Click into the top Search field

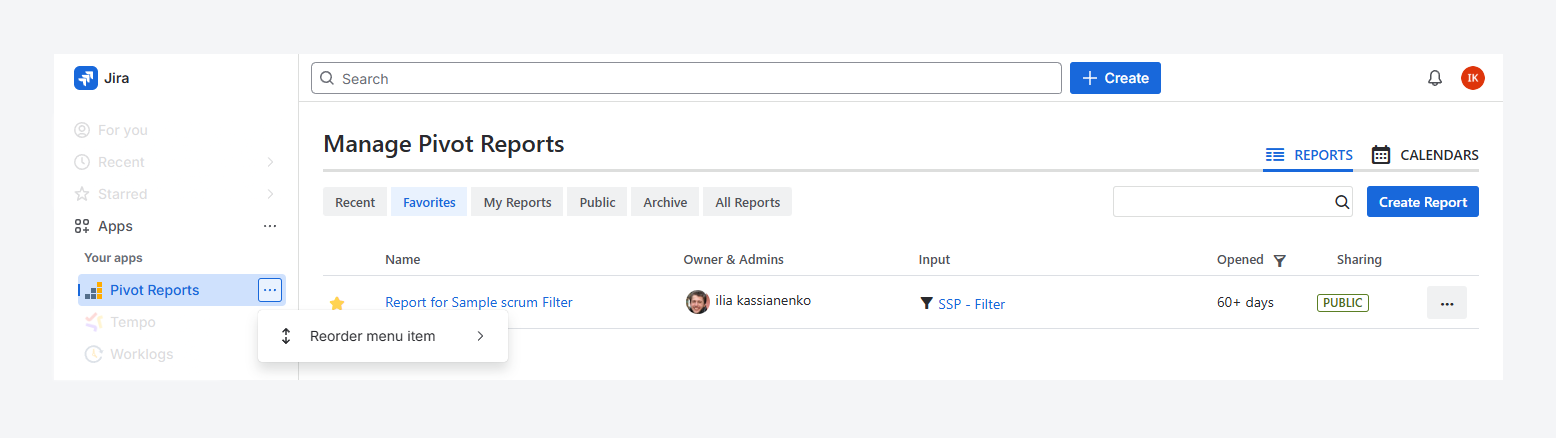[x=686, y=78]
